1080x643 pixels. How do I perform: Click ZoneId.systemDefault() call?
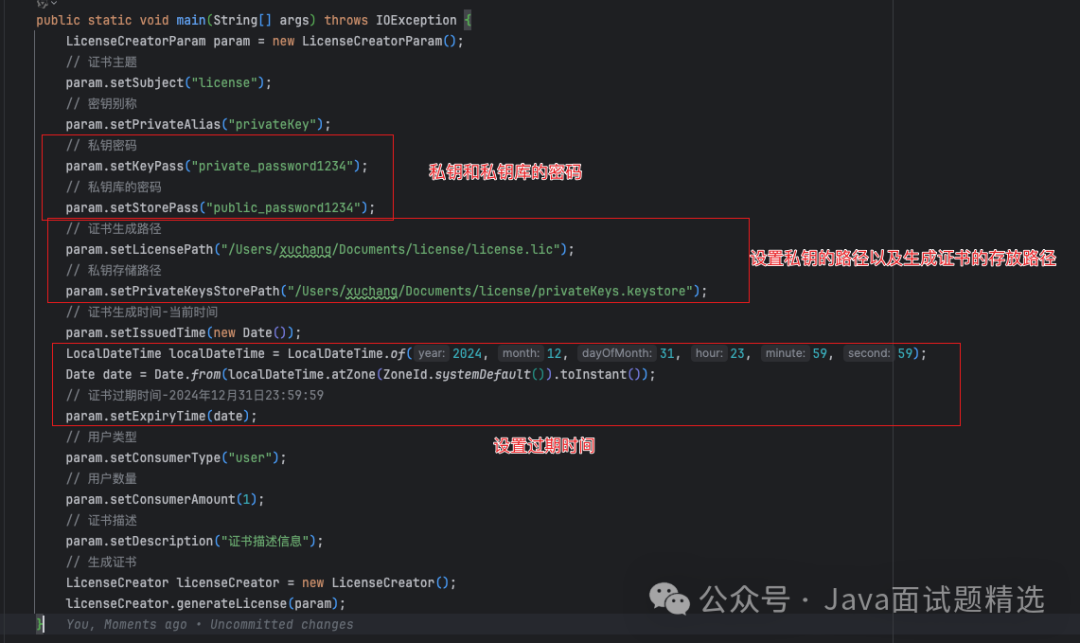(464, 375)
